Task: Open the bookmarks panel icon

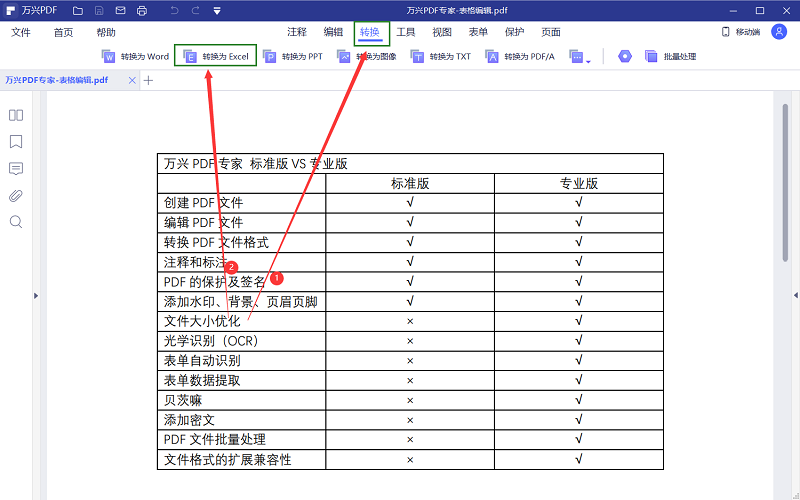Action: point(16,142)
